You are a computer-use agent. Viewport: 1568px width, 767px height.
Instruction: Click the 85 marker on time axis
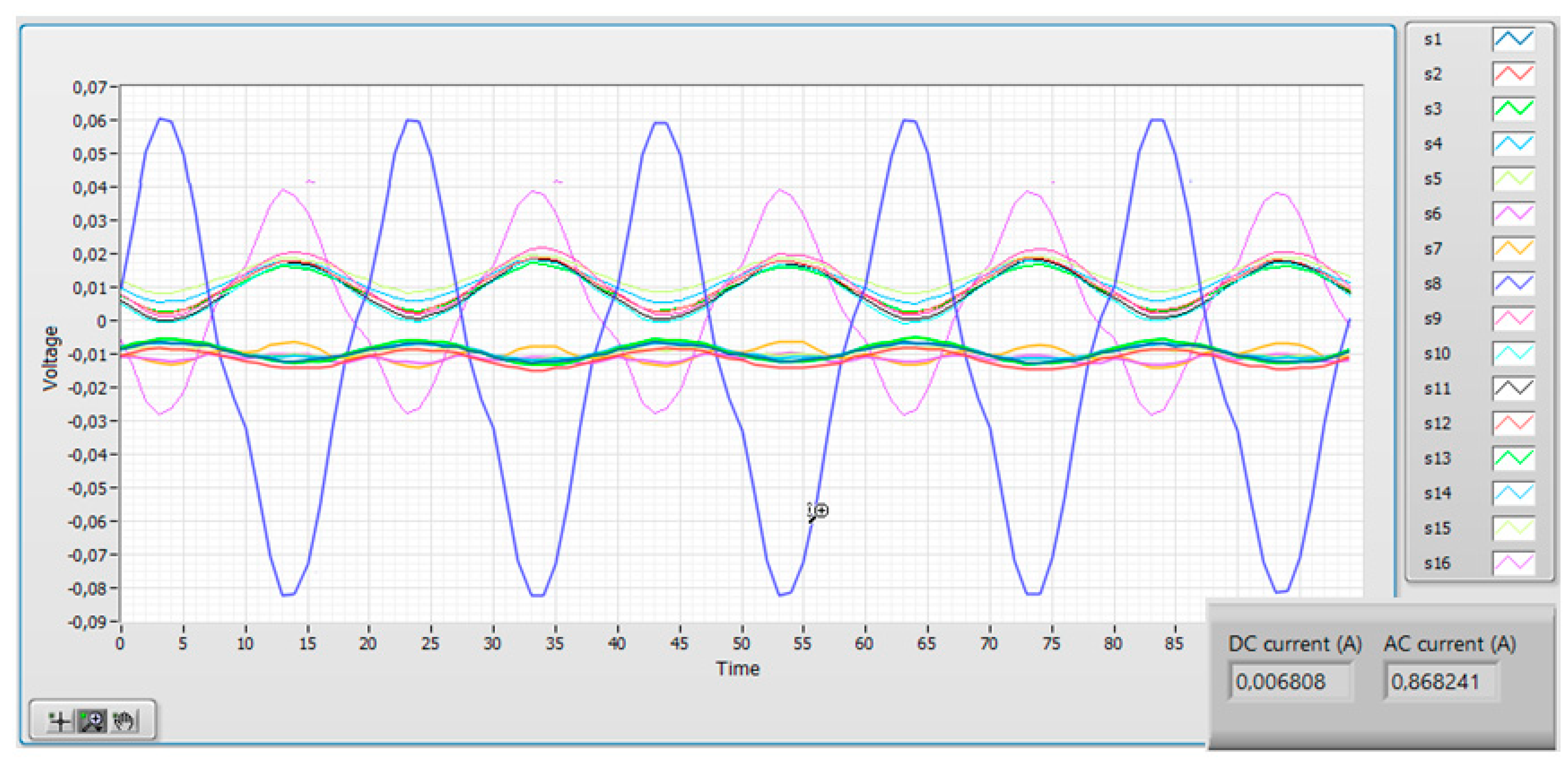point(1174,644)
